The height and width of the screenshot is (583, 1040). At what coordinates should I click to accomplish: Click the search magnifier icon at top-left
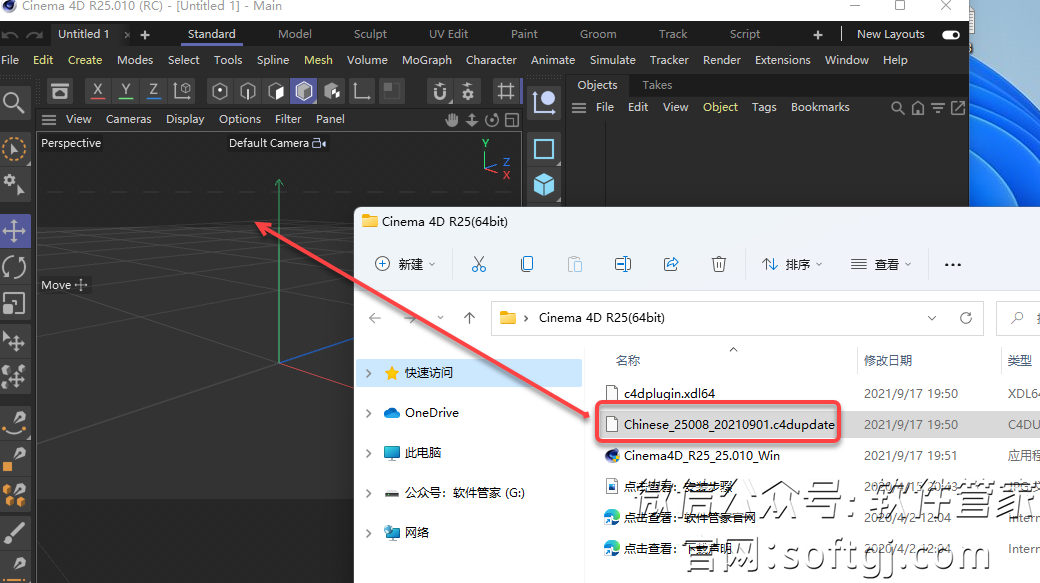coord(14,102)
